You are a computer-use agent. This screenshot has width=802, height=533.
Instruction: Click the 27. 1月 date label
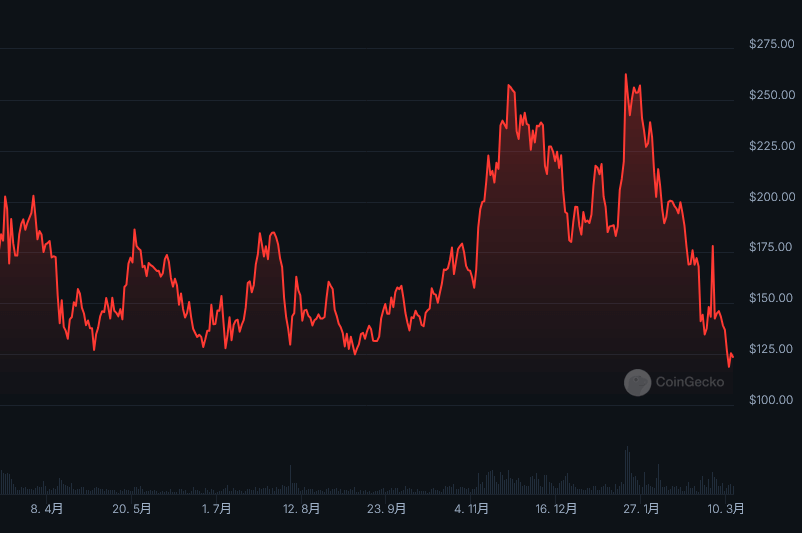pos(642,509)
